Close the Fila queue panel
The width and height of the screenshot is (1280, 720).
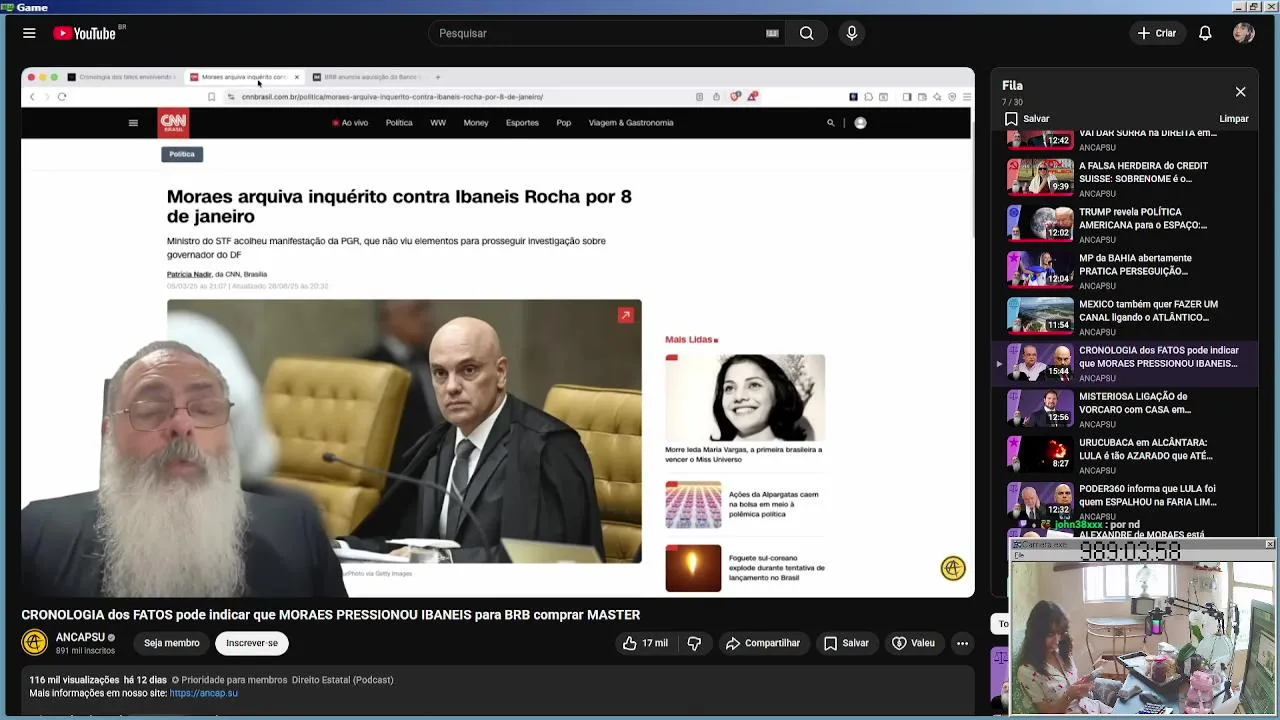[1240, 92]
